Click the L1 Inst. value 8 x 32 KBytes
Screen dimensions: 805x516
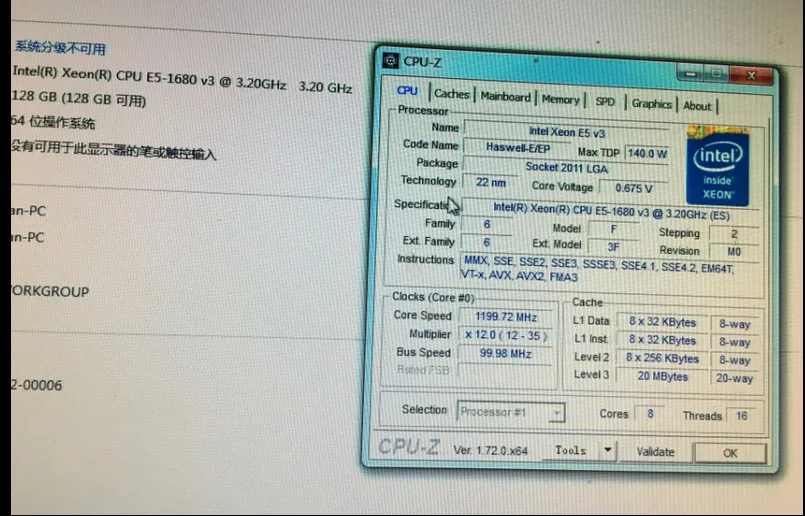point(662,340)
